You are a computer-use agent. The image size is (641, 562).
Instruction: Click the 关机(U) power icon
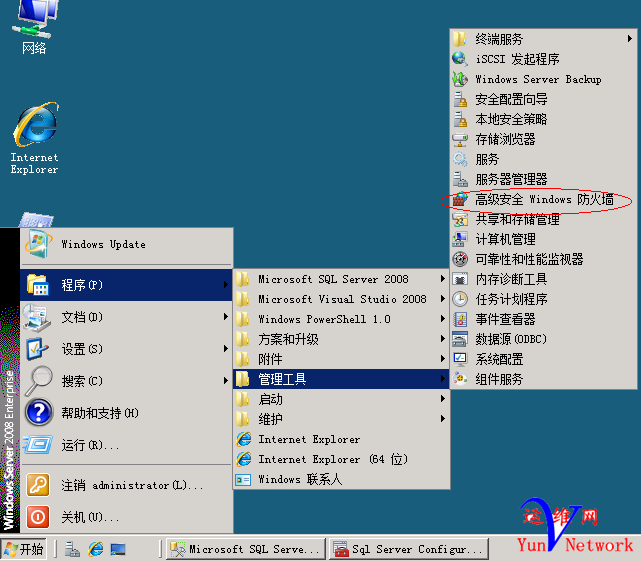38,517
